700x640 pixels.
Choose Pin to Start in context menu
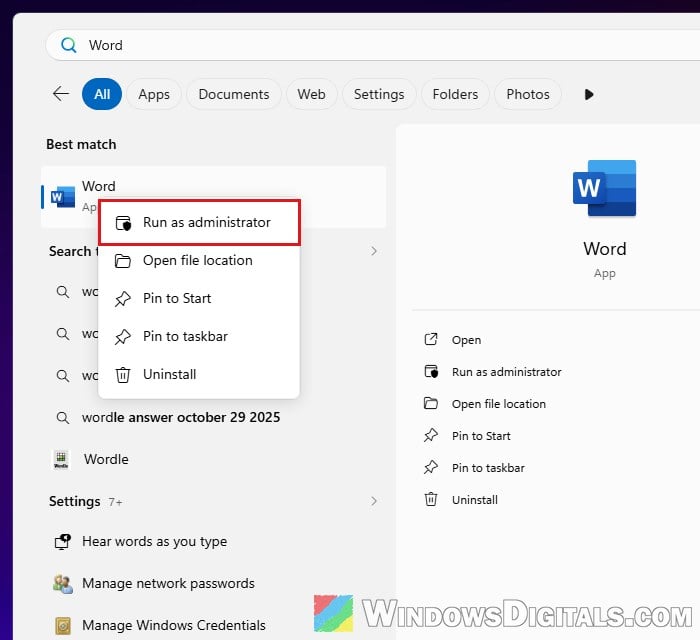pyautogui.click(x=200, y=298)
